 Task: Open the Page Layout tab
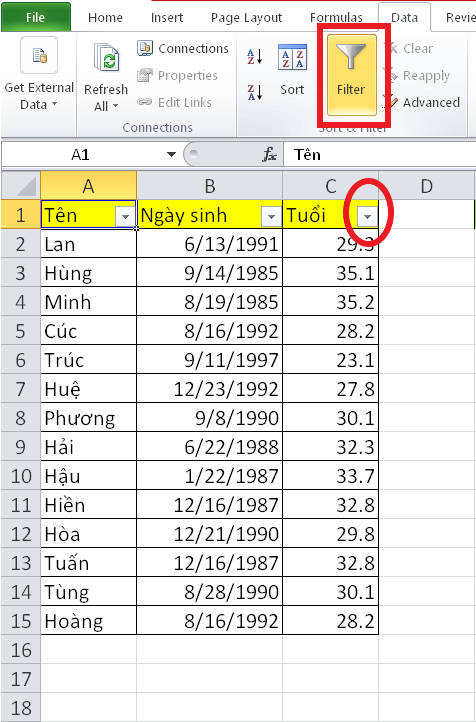[x=246, y=17]
